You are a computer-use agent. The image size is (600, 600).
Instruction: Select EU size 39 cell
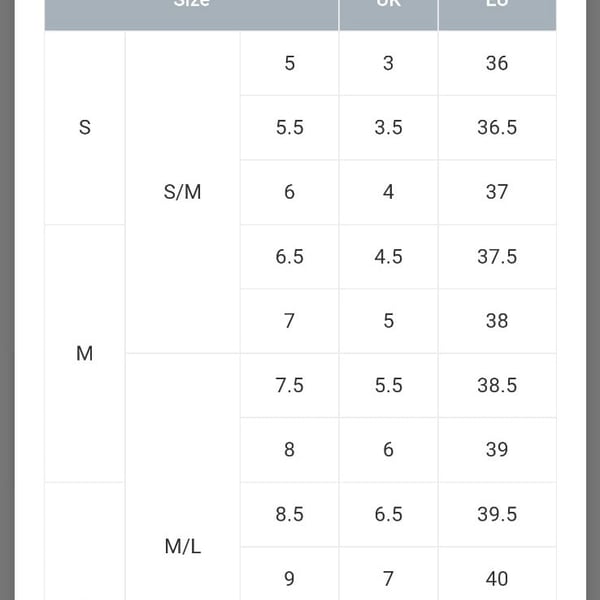coord(497,450)
